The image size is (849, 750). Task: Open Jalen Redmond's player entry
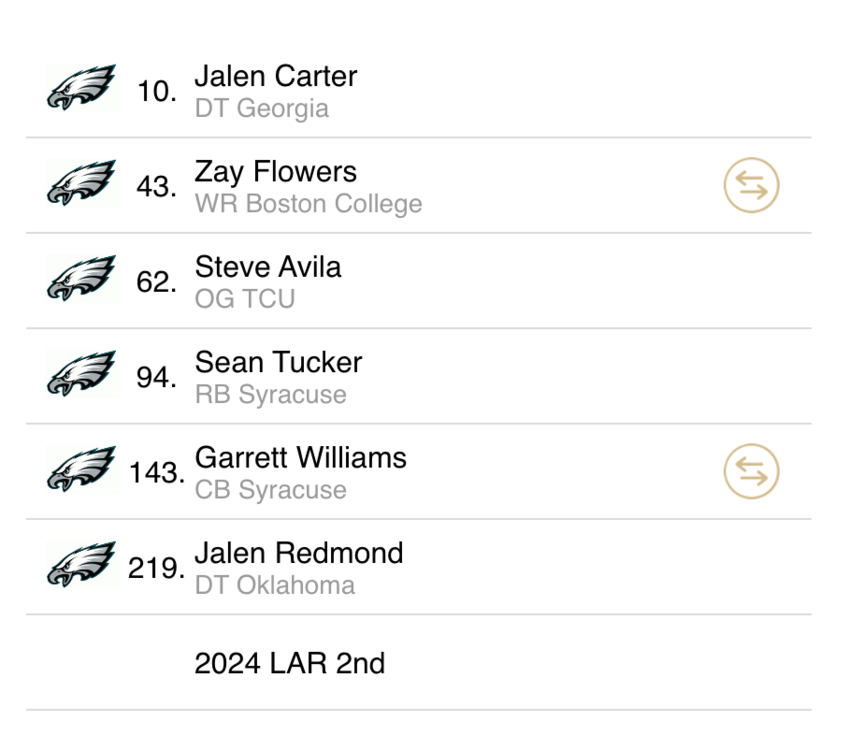click(x=298, y=553)
